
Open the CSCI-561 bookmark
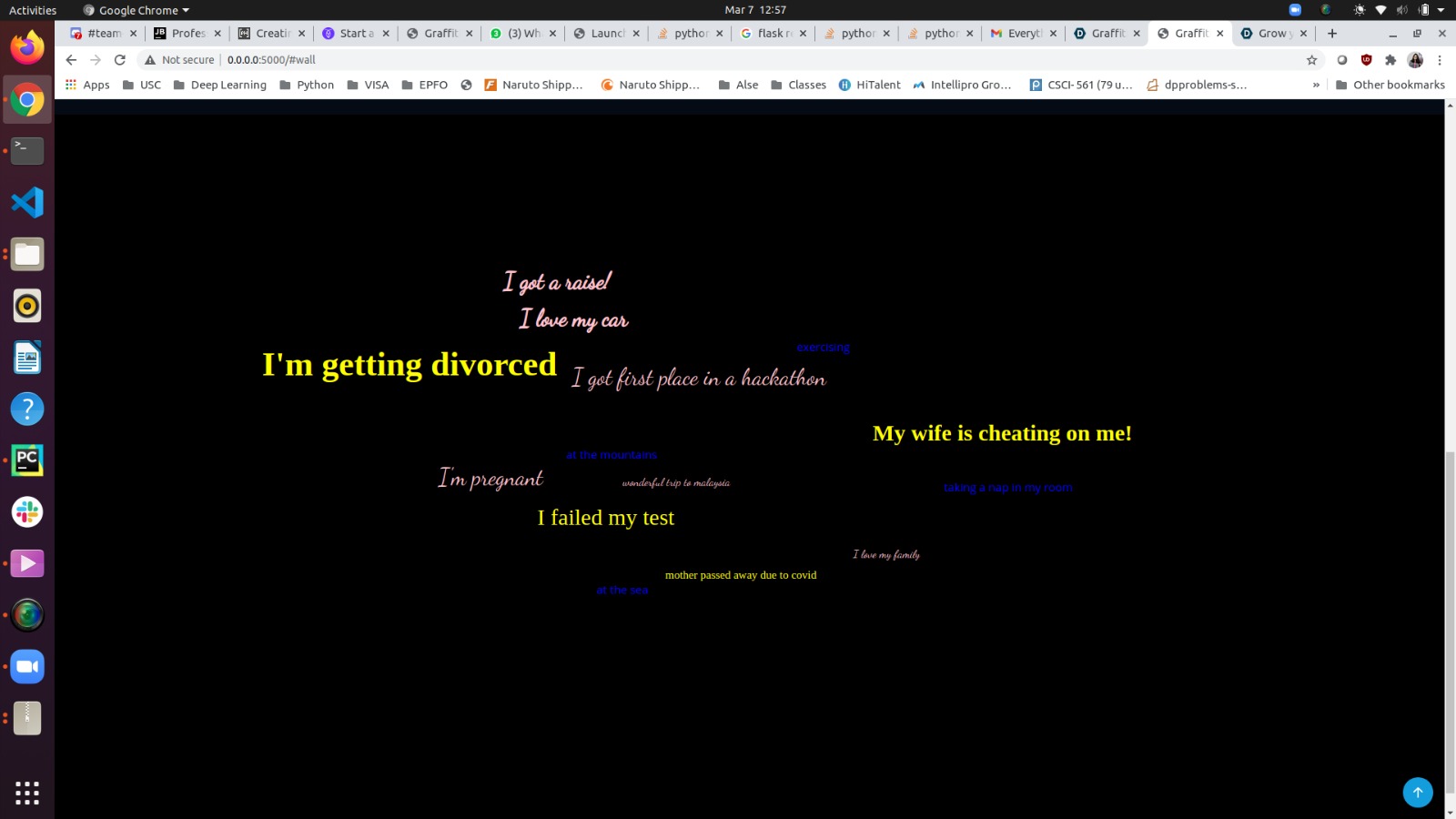[x=1081, y=85]
